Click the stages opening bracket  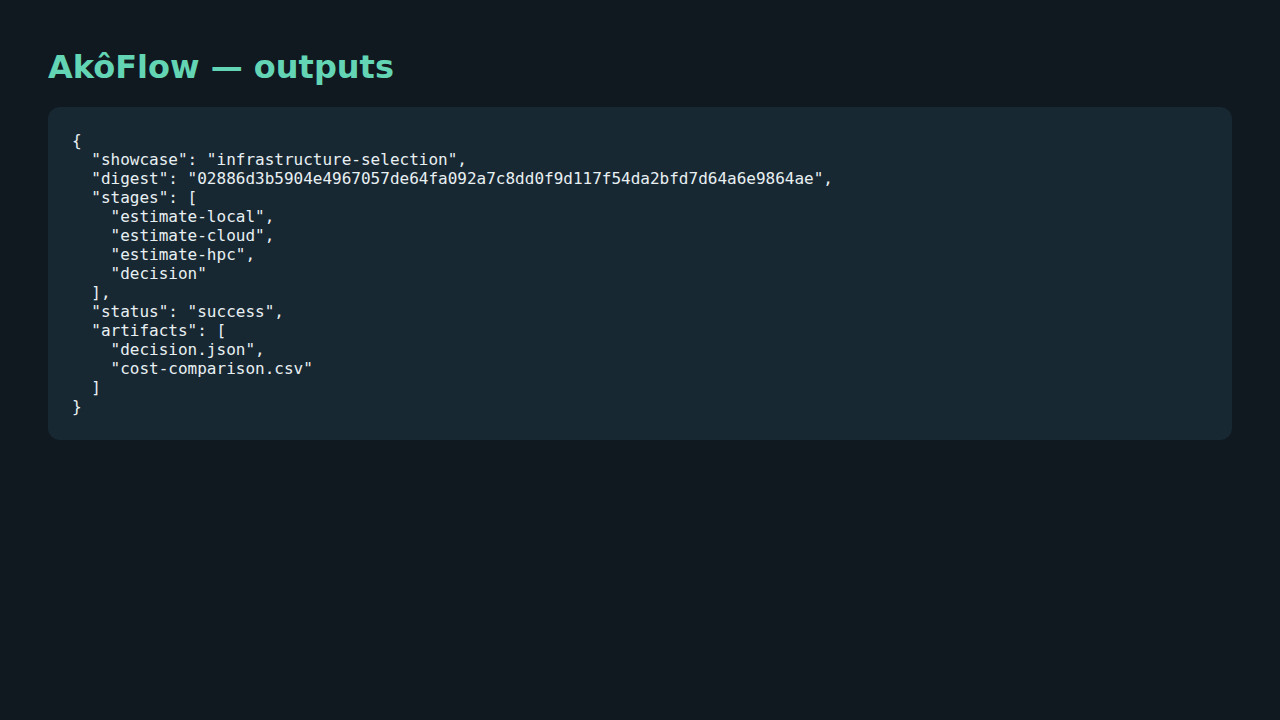[x=192, y=198]
